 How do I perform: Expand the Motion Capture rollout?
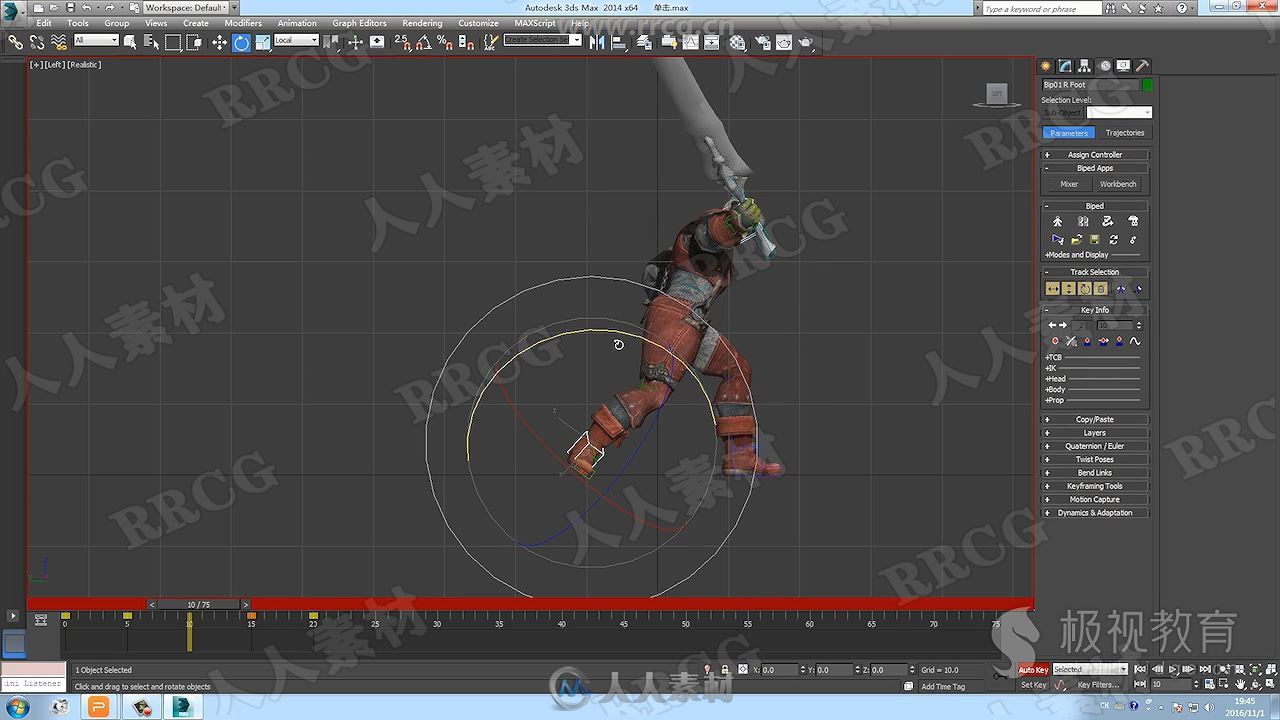pos(1094,499)
